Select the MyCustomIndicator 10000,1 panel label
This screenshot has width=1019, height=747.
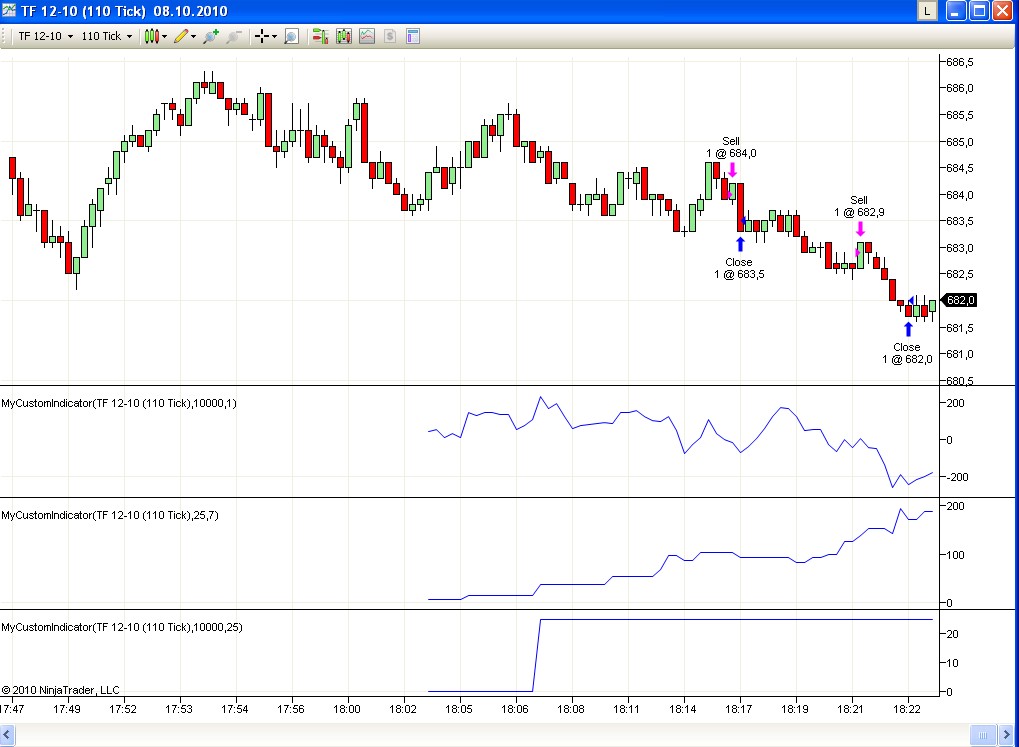coord(119,403)
